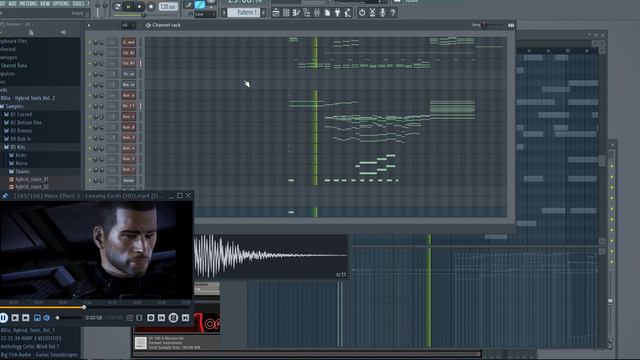Click the plug icon in top toolbar
The width and height of the screenshot is (640, 360).
(337, 13)
